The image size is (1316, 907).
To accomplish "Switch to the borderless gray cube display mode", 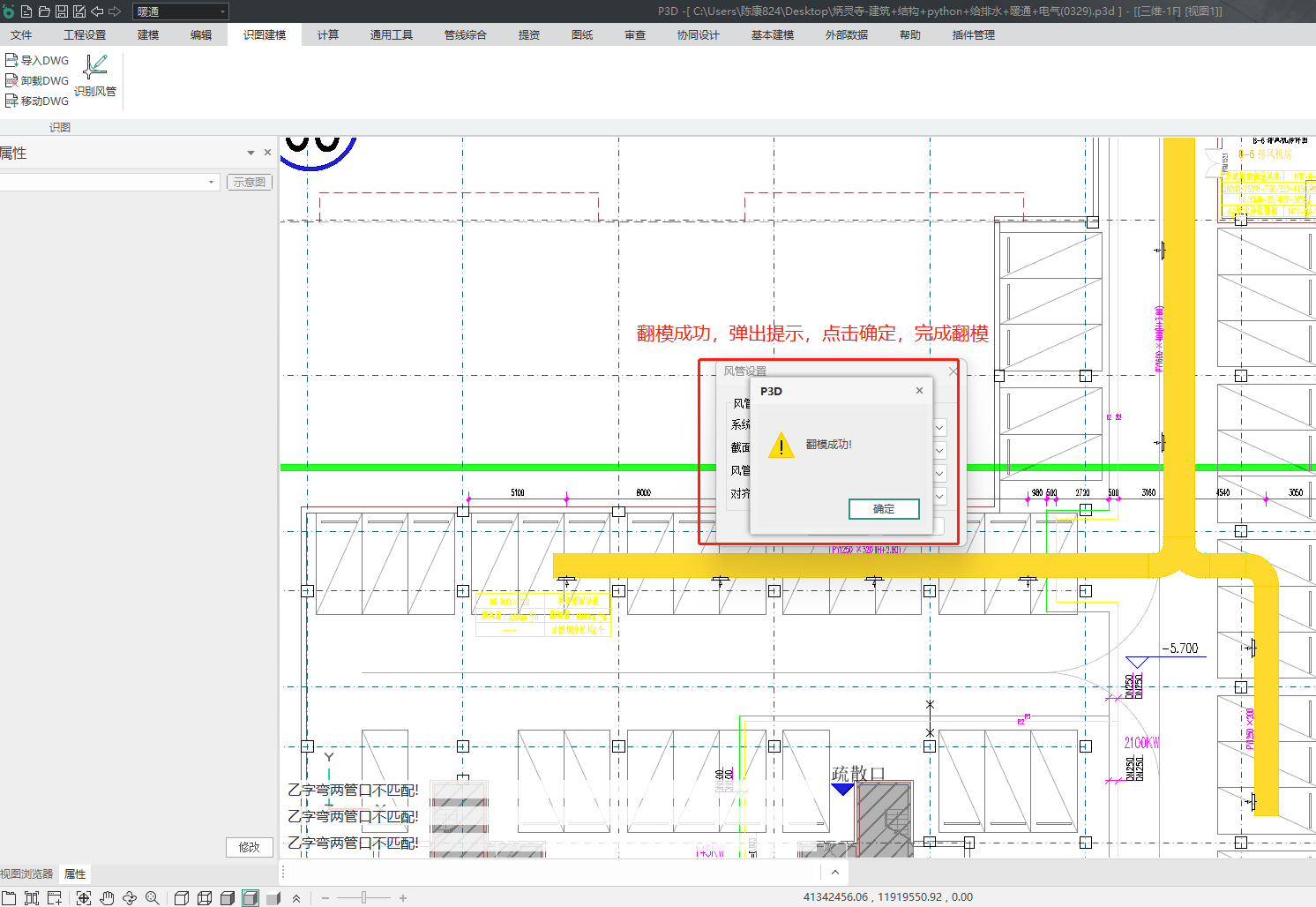I will [273, 898].
